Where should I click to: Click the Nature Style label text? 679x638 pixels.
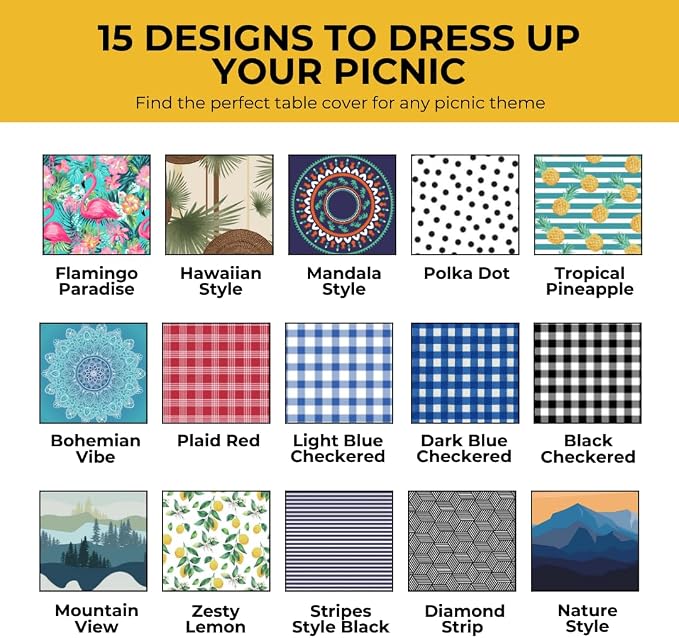(x=588, y=619)
